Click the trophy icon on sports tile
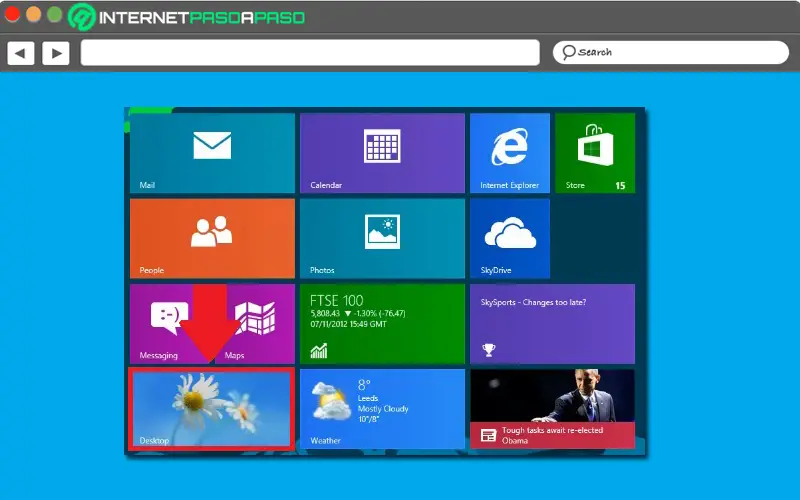This screenshot has width=800, height=500. pos(489,350)
